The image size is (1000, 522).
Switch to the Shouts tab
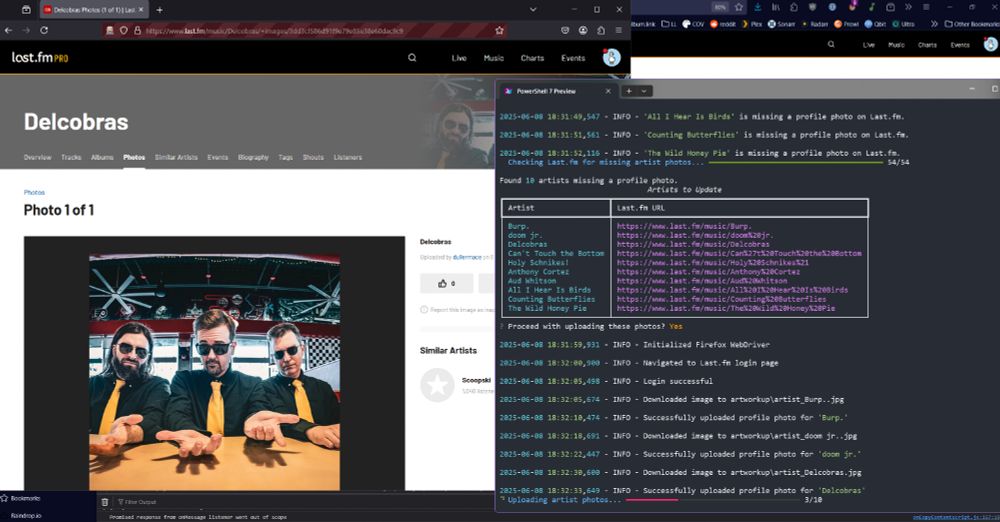coord(313,157)
